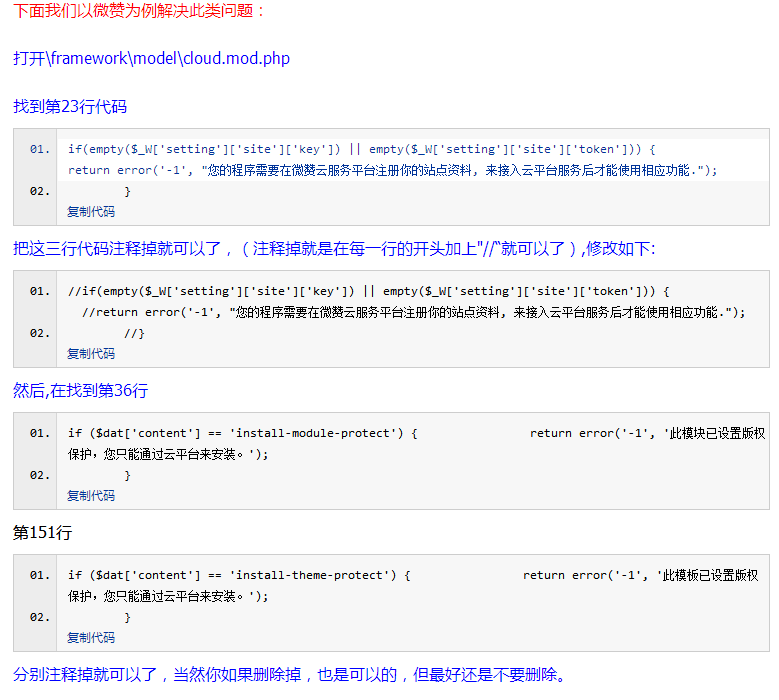This screenshot has width=779, height=700.
Task: Click the install-module-protect code line
Action: pyautogui.click(x=416, y=433)
